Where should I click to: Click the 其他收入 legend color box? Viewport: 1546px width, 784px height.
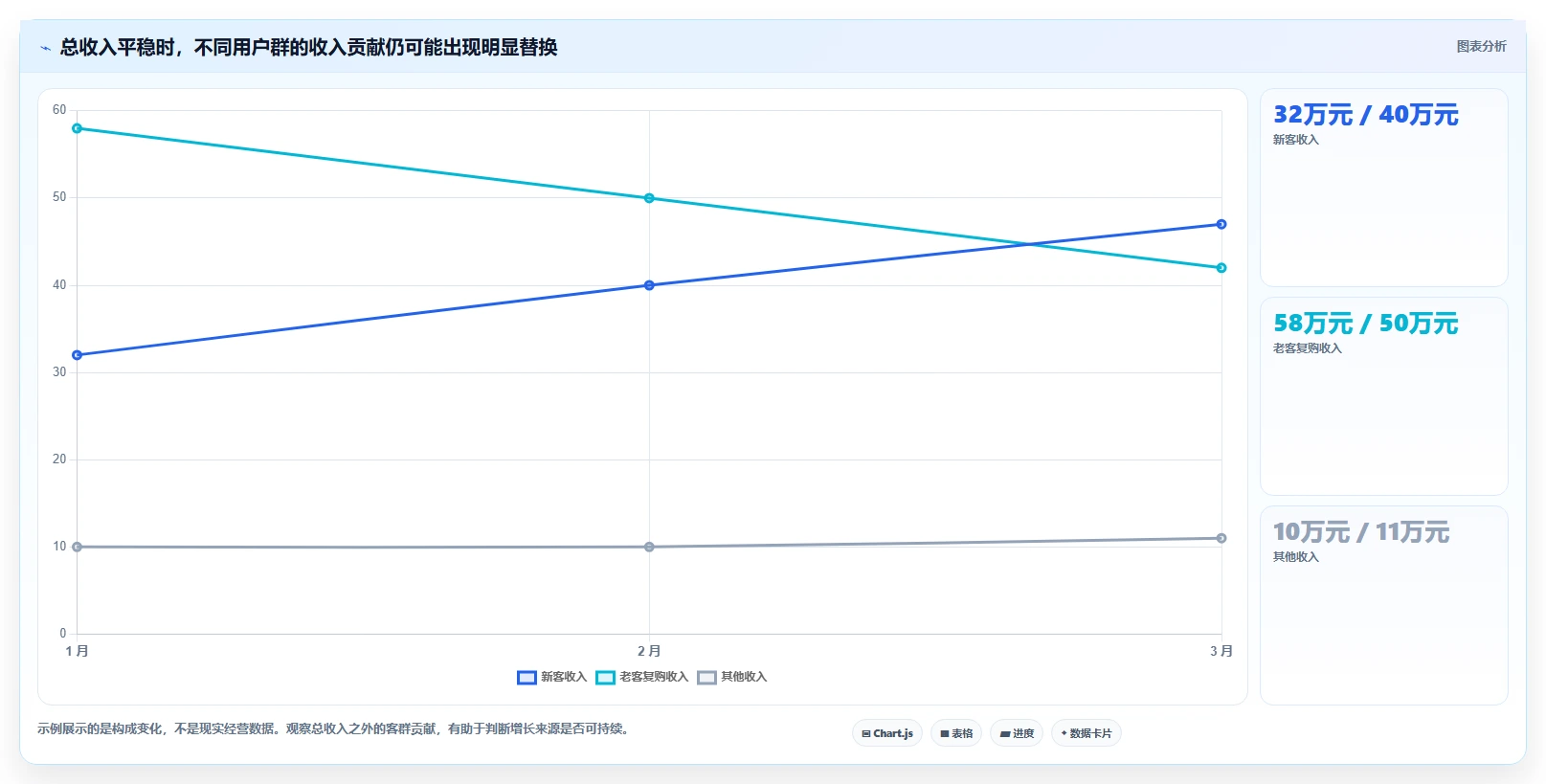pyautogui.click(x=706, y=678)
